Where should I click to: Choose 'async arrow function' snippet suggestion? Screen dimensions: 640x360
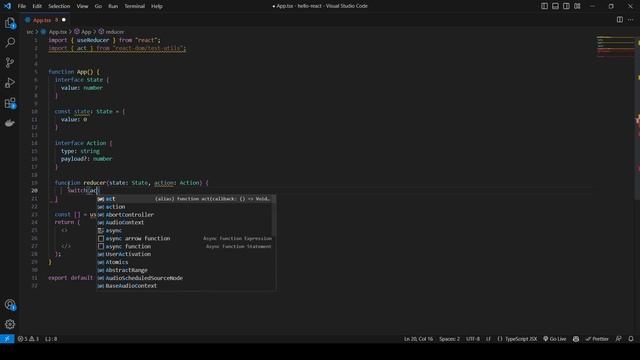[184, 238]
